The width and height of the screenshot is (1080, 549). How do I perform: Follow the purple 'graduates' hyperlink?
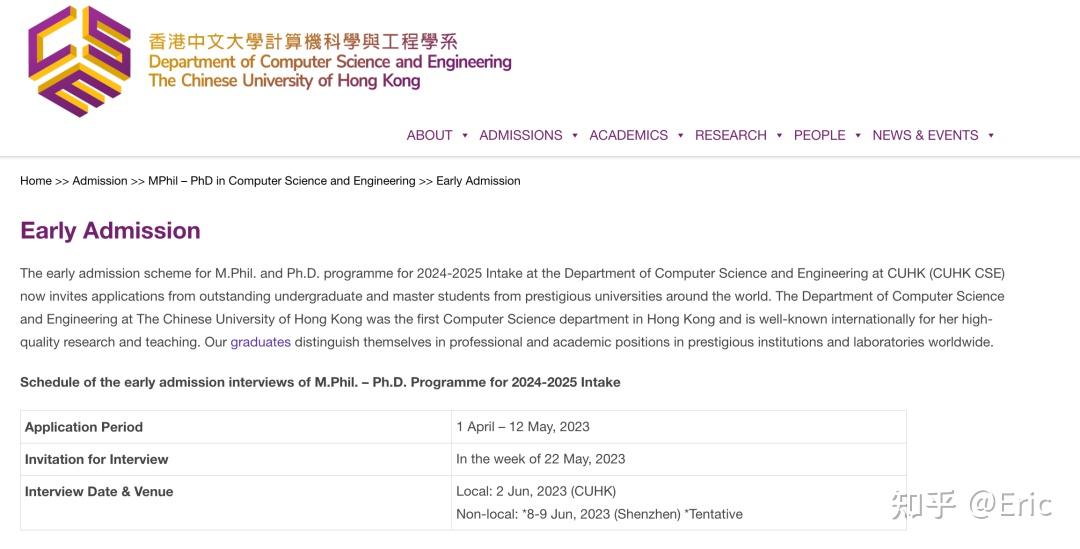pos(260,342)
